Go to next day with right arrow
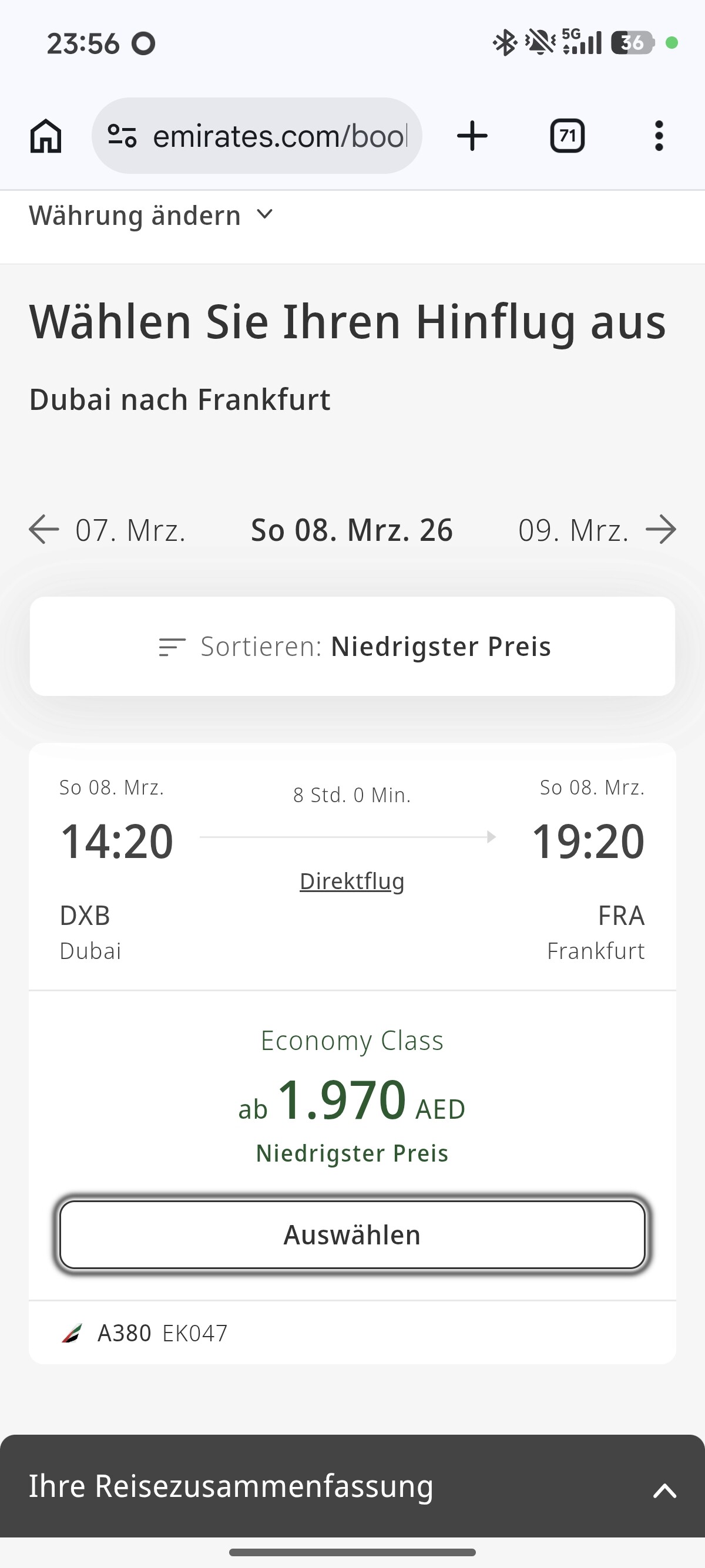This screenshot has height=1568, width=705. (x=661, y=529)
